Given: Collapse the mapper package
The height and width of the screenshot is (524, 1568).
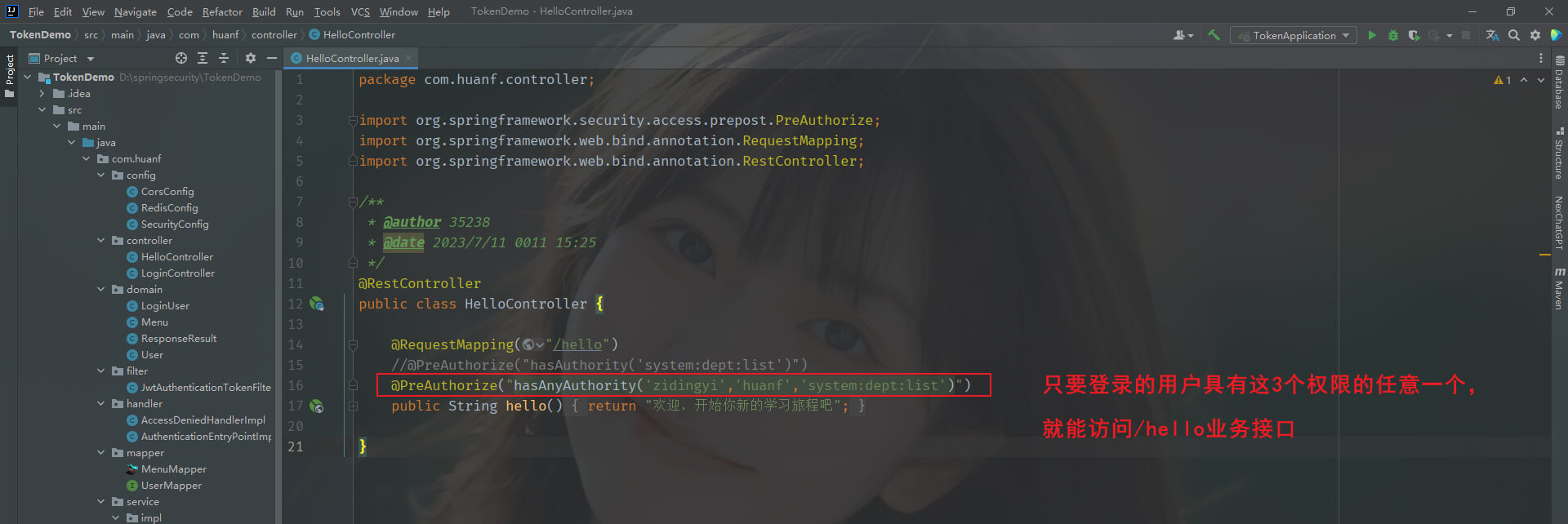Looking at the screenshot, I should (x=100, y=453).
